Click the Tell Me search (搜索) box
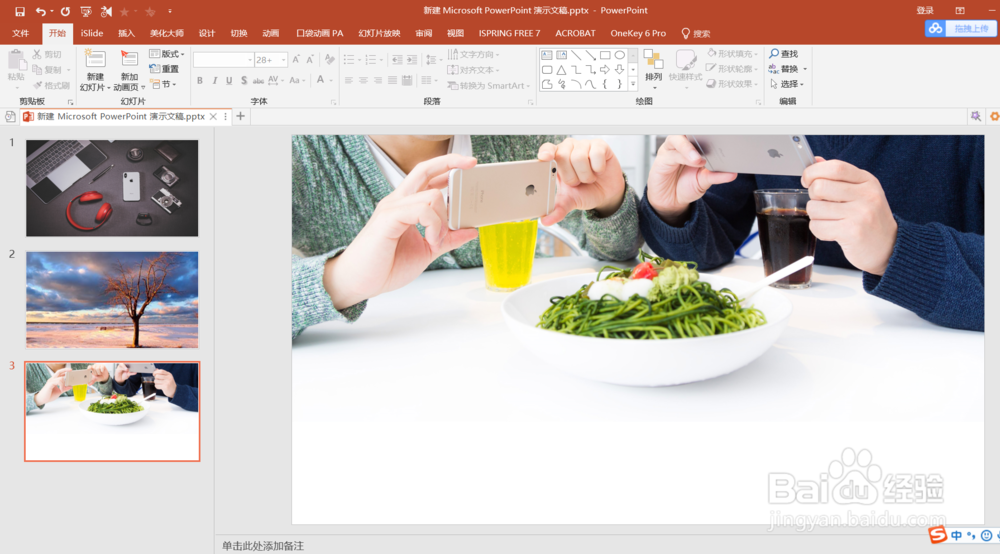The height and width of the screenshot is (554, 1000). 696,33
